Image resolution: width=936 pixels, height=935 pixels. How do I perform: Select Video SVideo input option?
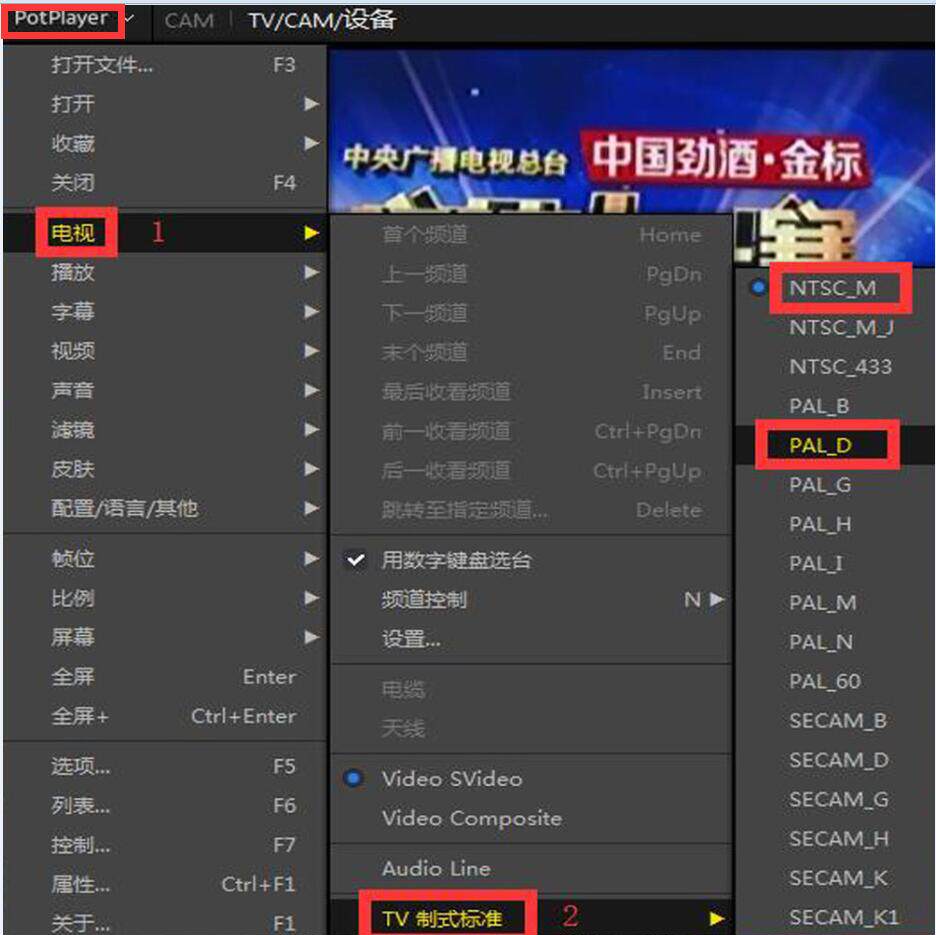point(531,779)
